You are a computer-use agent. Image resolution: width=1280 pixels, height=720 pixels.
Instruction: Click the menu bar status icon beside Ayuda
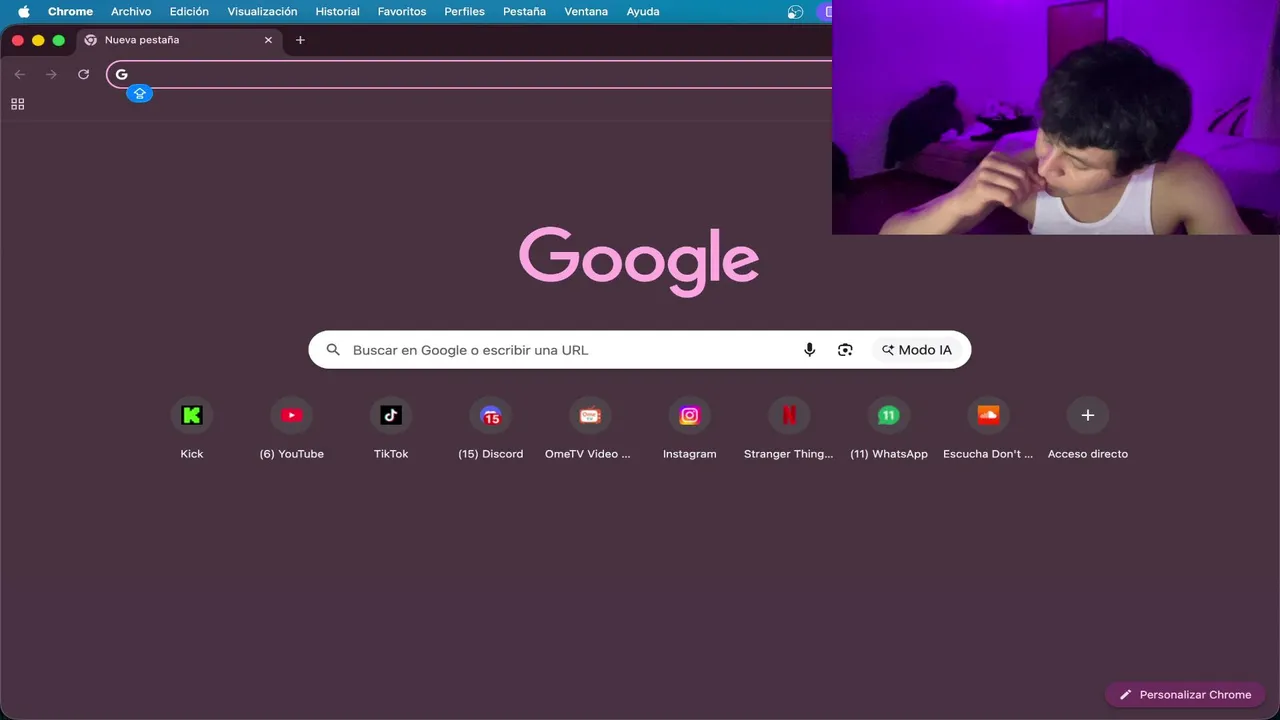(x=795, y=12)
